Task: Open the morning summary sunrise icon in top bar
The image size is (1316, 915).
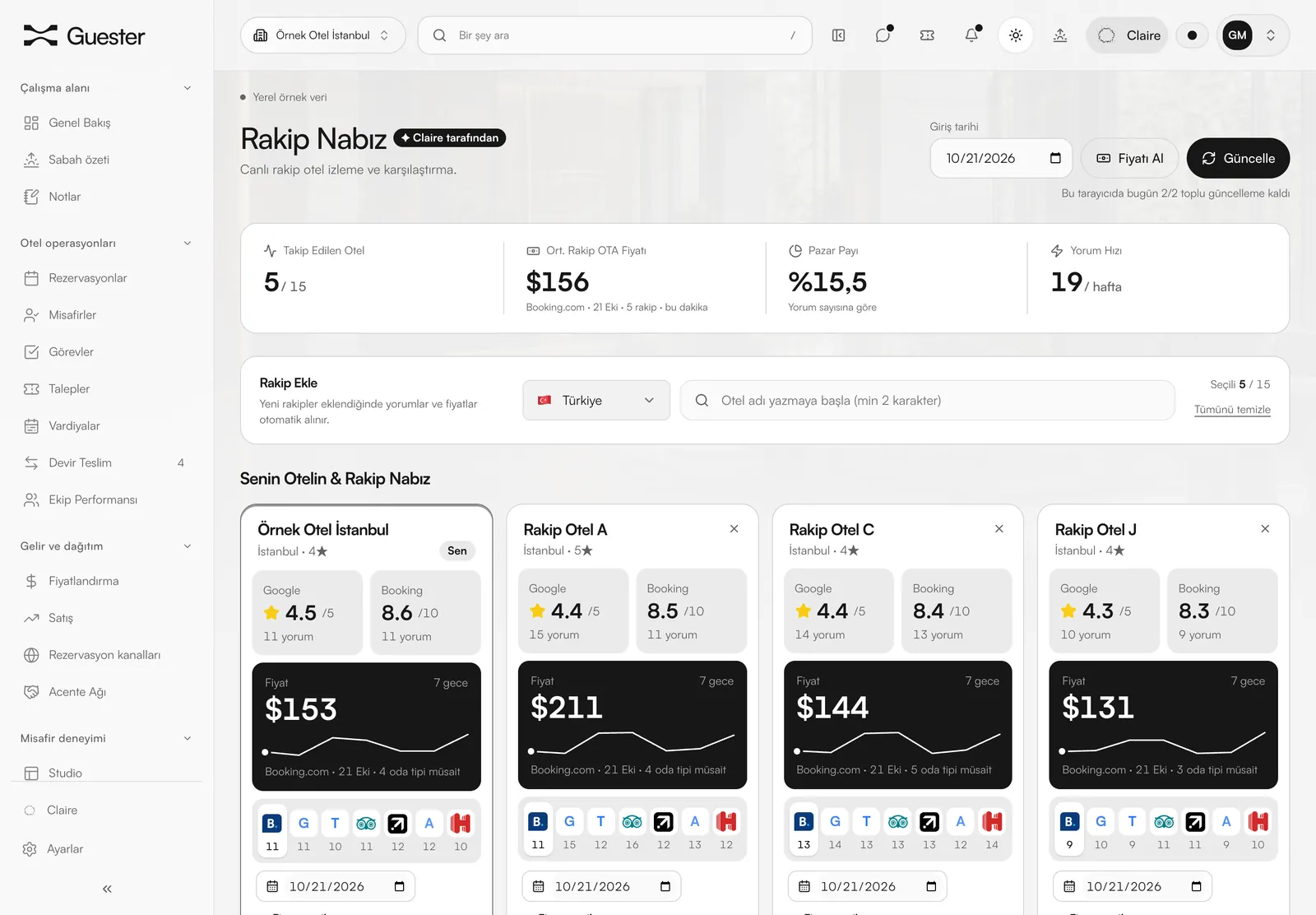Action: [x=1060, y=35]
